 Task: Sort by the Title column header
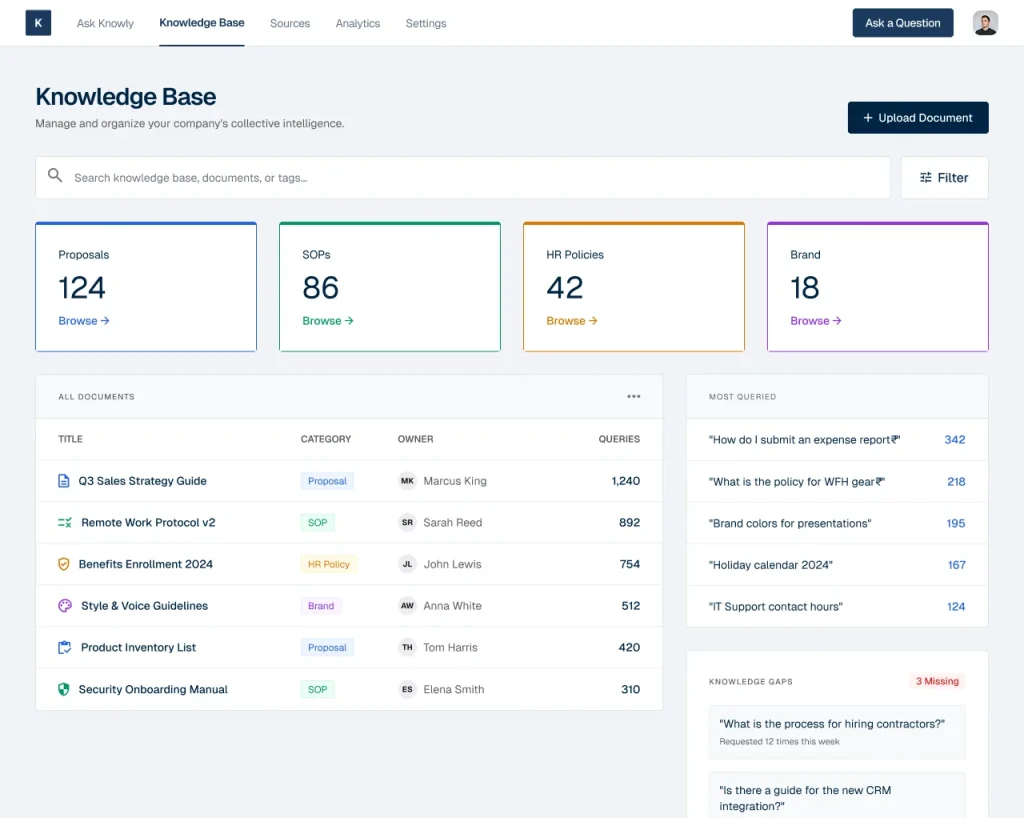[x=71, y=439]
